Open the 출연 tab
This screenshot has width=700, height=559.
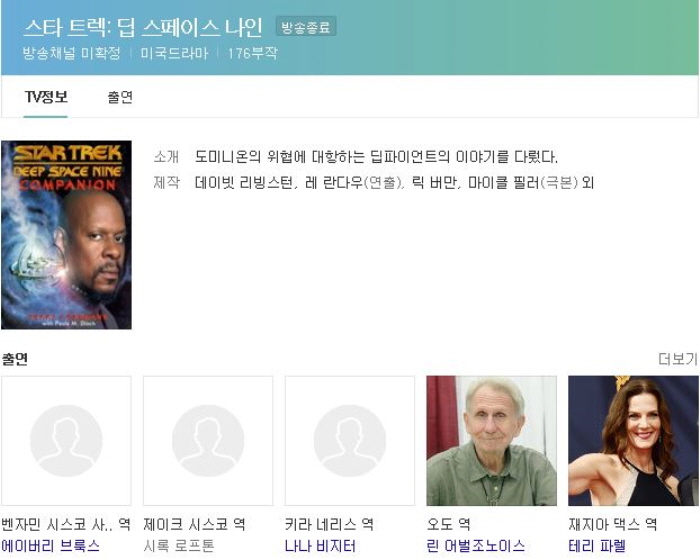[x=120, y=97]
